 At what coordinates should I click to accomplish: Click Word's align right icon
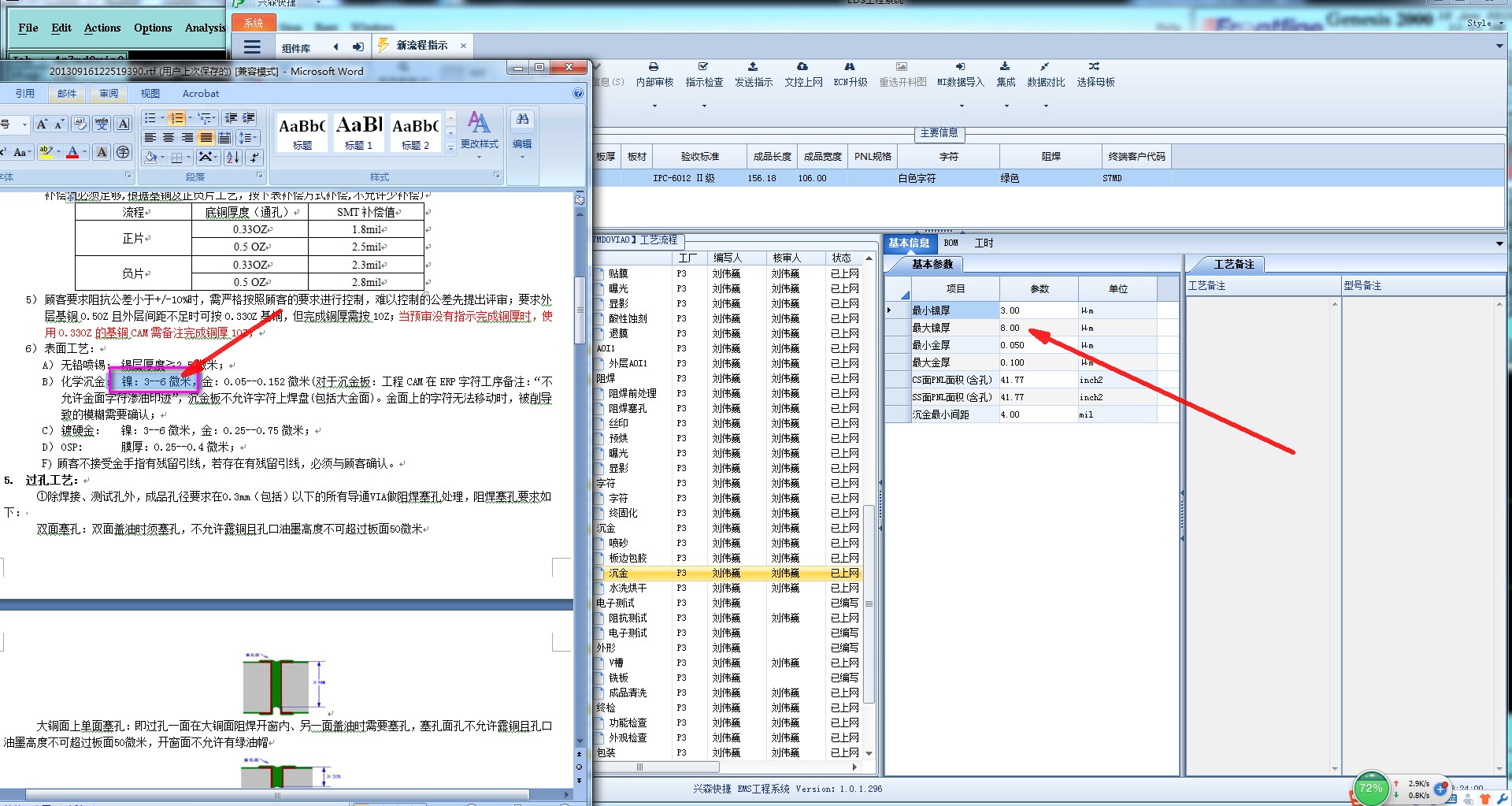click(x=187, y=138)
